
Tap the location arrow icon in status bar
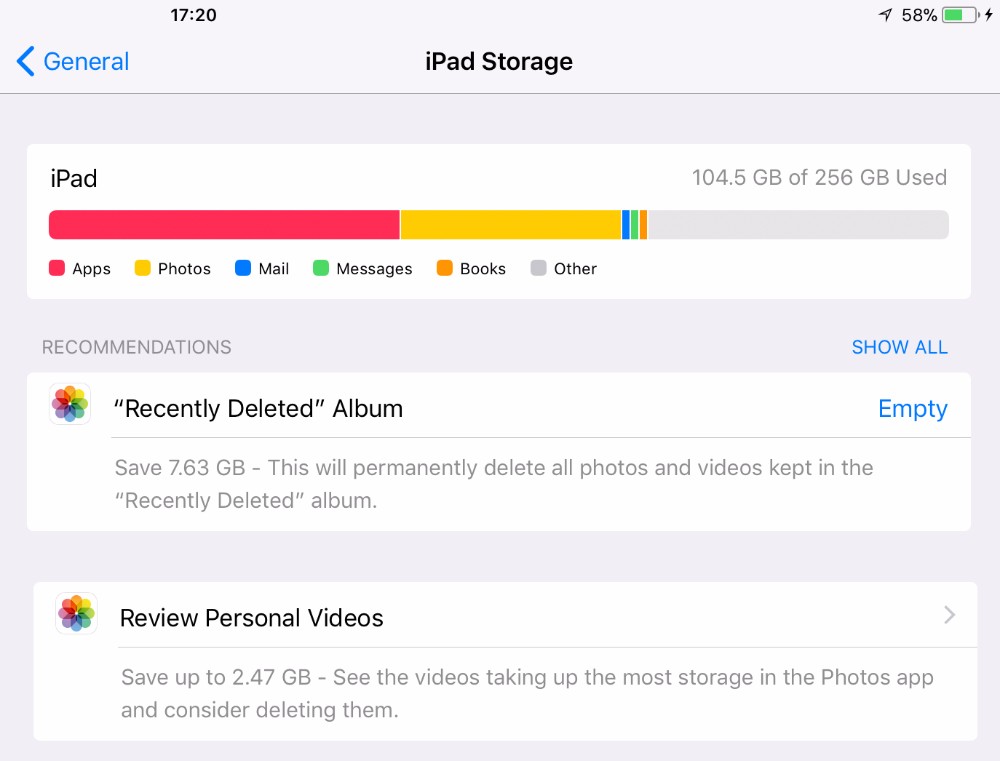pyautogui.click(x=885, y=15)
